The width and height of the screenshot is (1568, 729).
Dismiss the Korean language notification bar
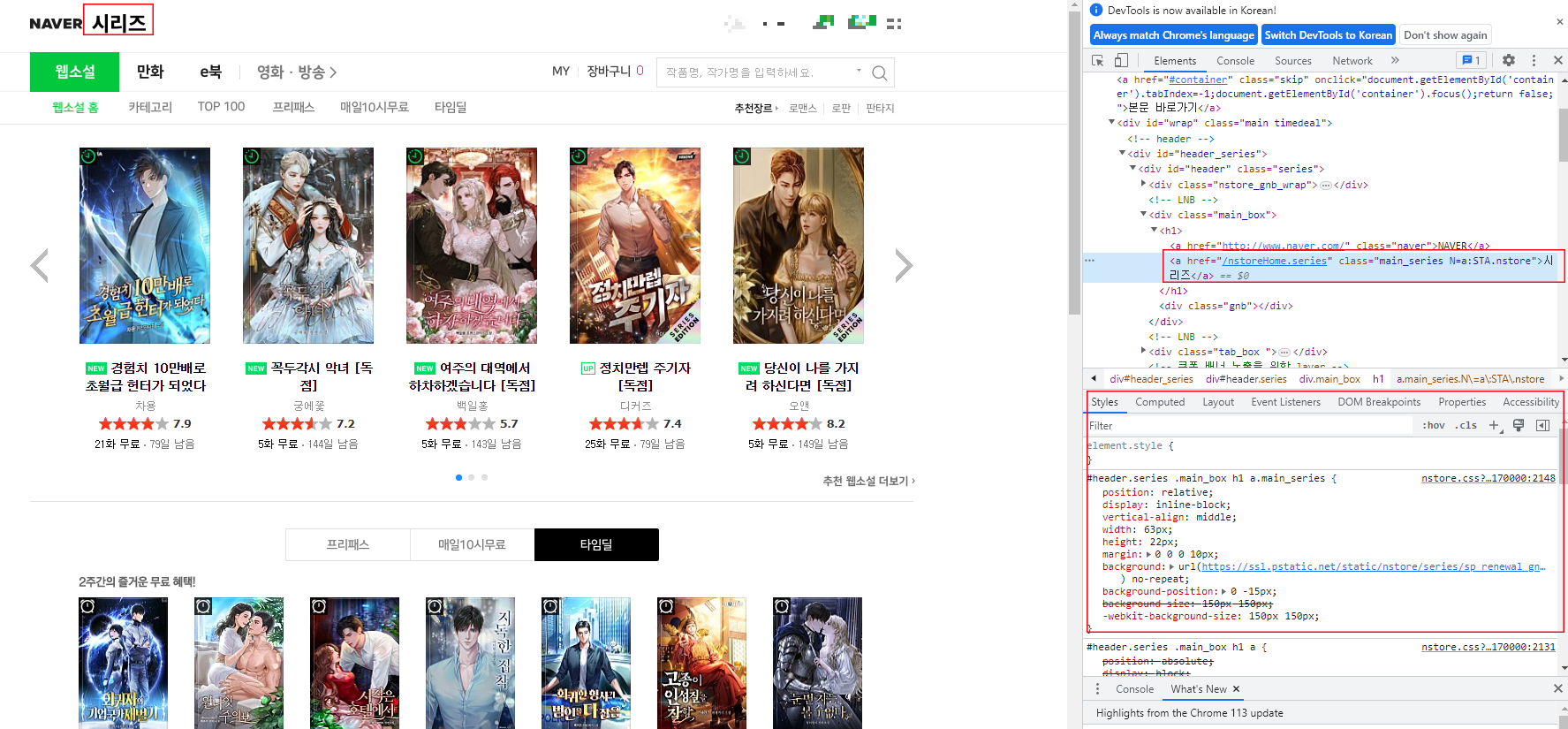[1559, 22]
